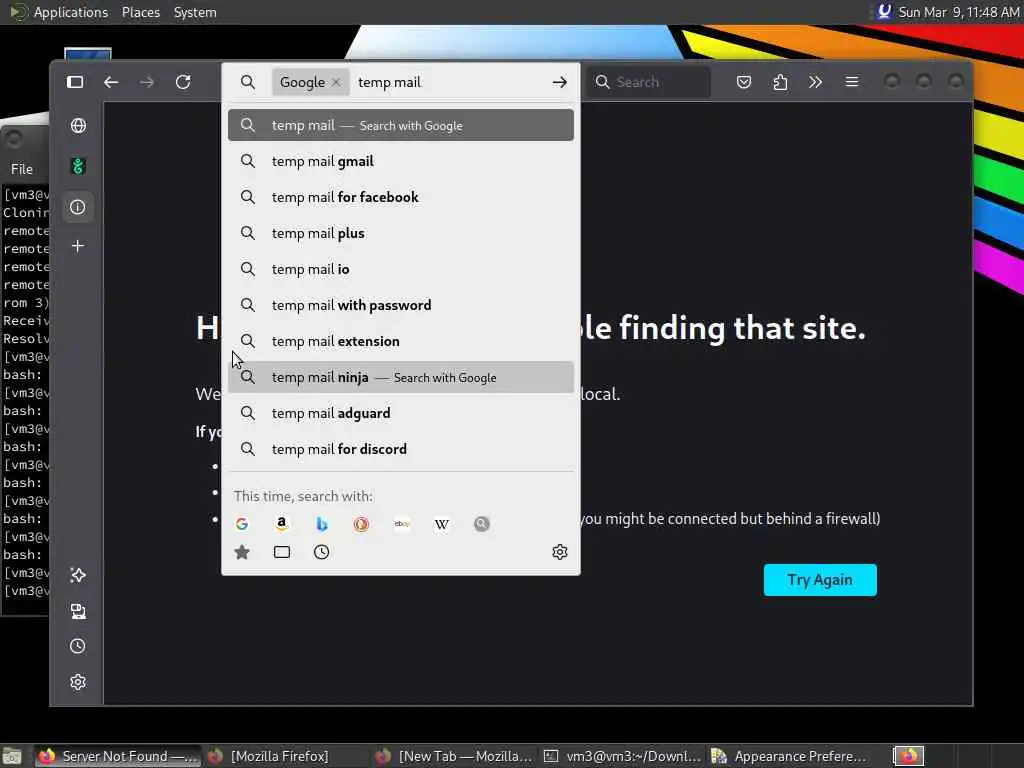Select the 'temp mail plus' suggestion
The image size is (1024, 768).
pyautogui.click(x=401, y=233)
